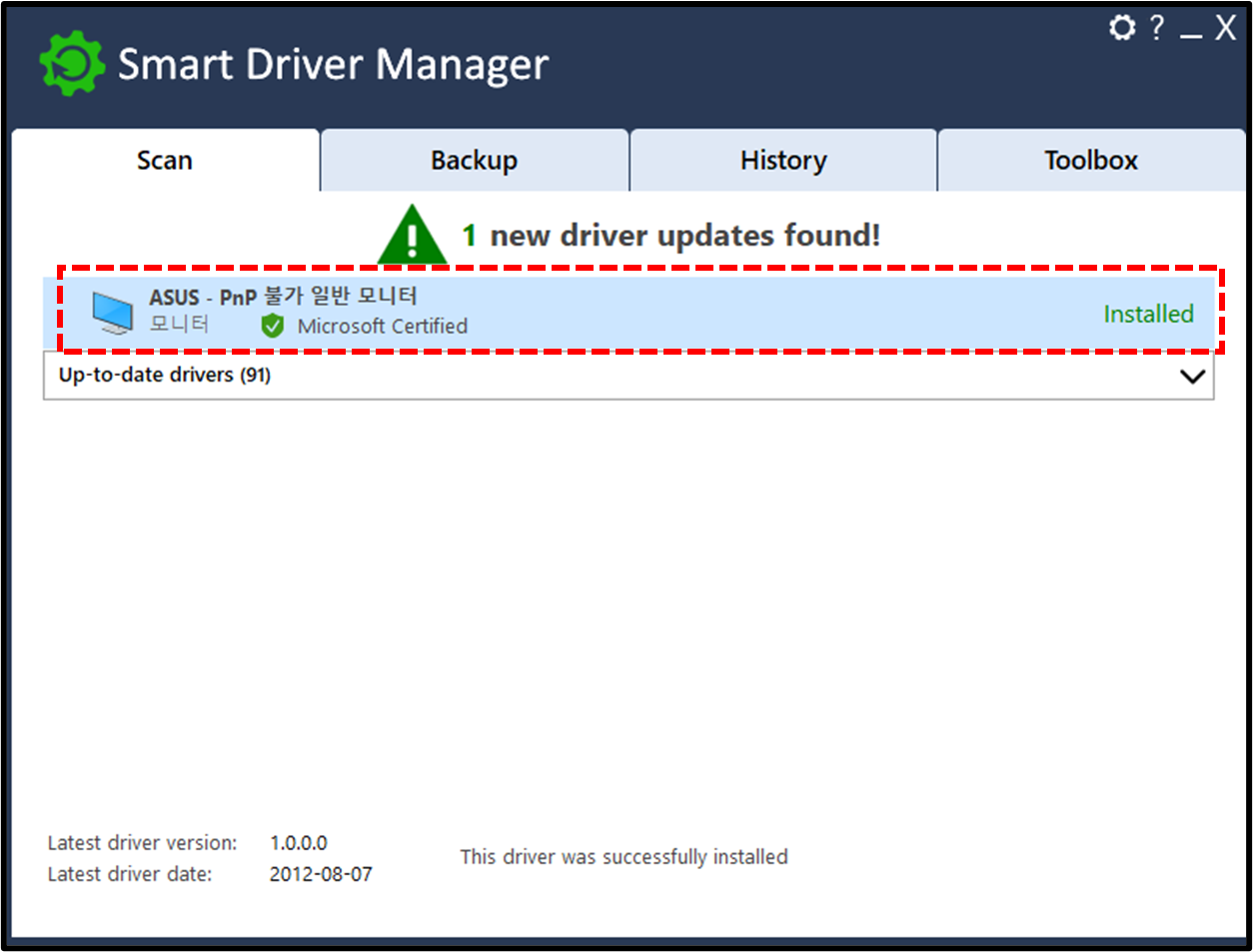
Task: Click 'This driver was successfully installed' message
Action: coord(624,857)
